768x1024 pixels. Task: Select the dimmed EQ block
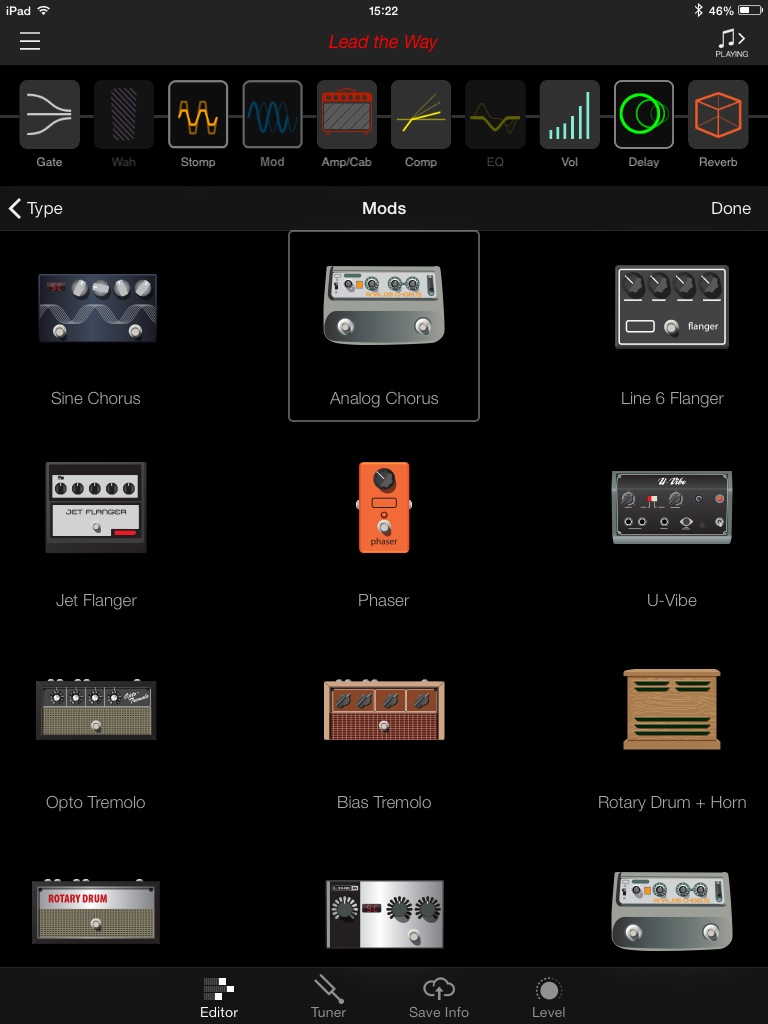point(495,115)
